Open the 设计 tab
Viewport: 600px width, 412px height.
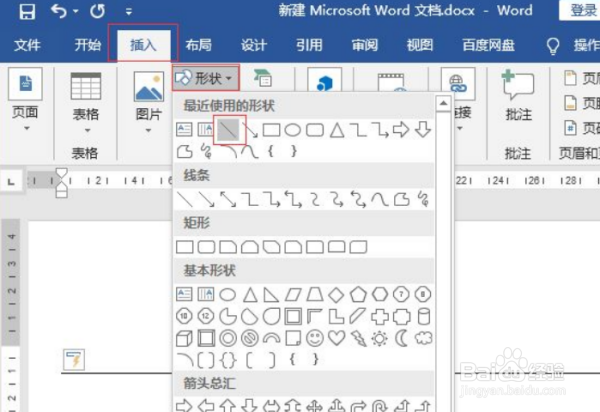point(254,45)
